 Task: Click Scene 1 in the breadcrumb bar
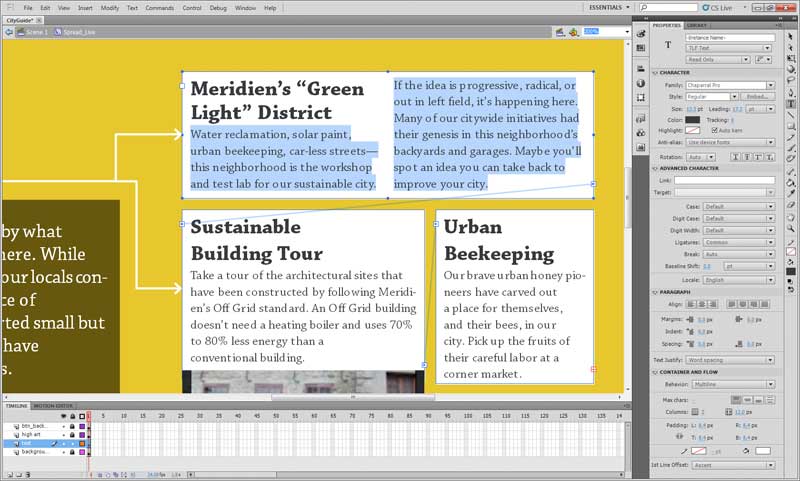click(x=32, y=32)
